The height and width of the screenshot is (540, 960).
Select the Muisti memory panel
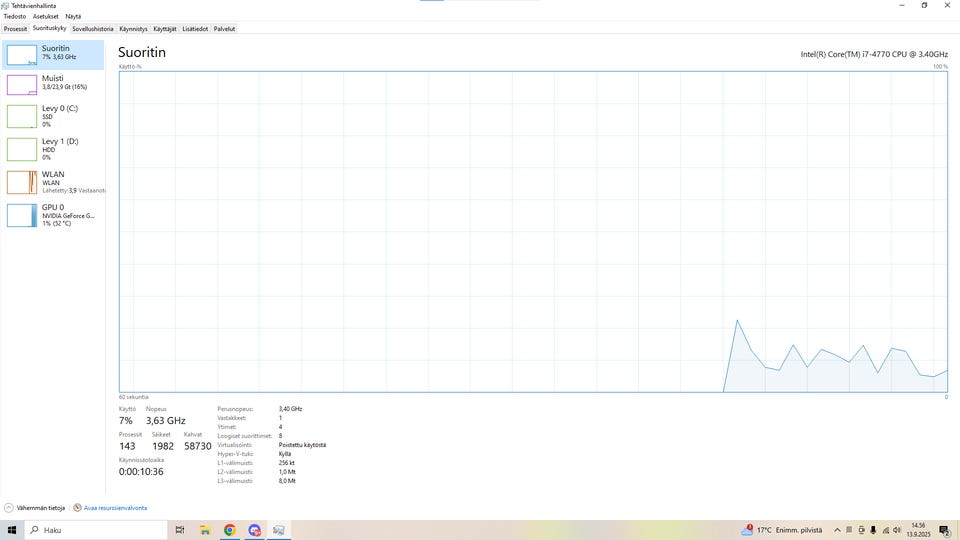(x=53, y=84)
